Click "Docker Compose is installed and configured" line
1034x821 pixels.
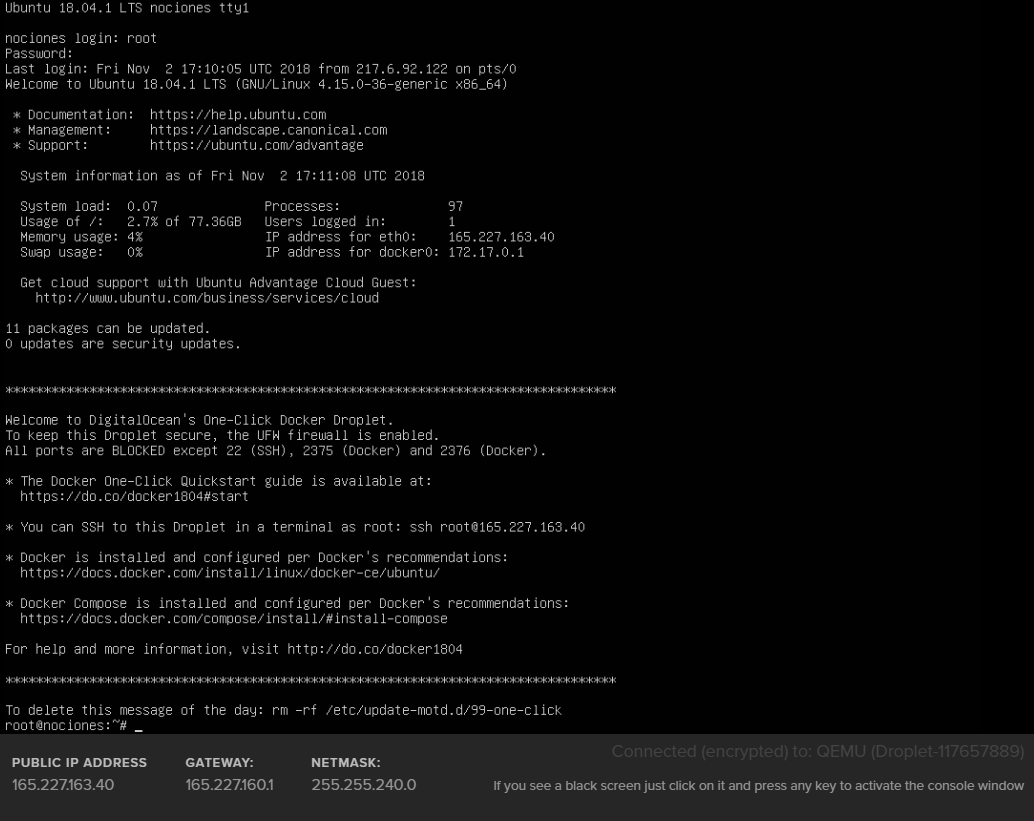click(x=287, y=603)
